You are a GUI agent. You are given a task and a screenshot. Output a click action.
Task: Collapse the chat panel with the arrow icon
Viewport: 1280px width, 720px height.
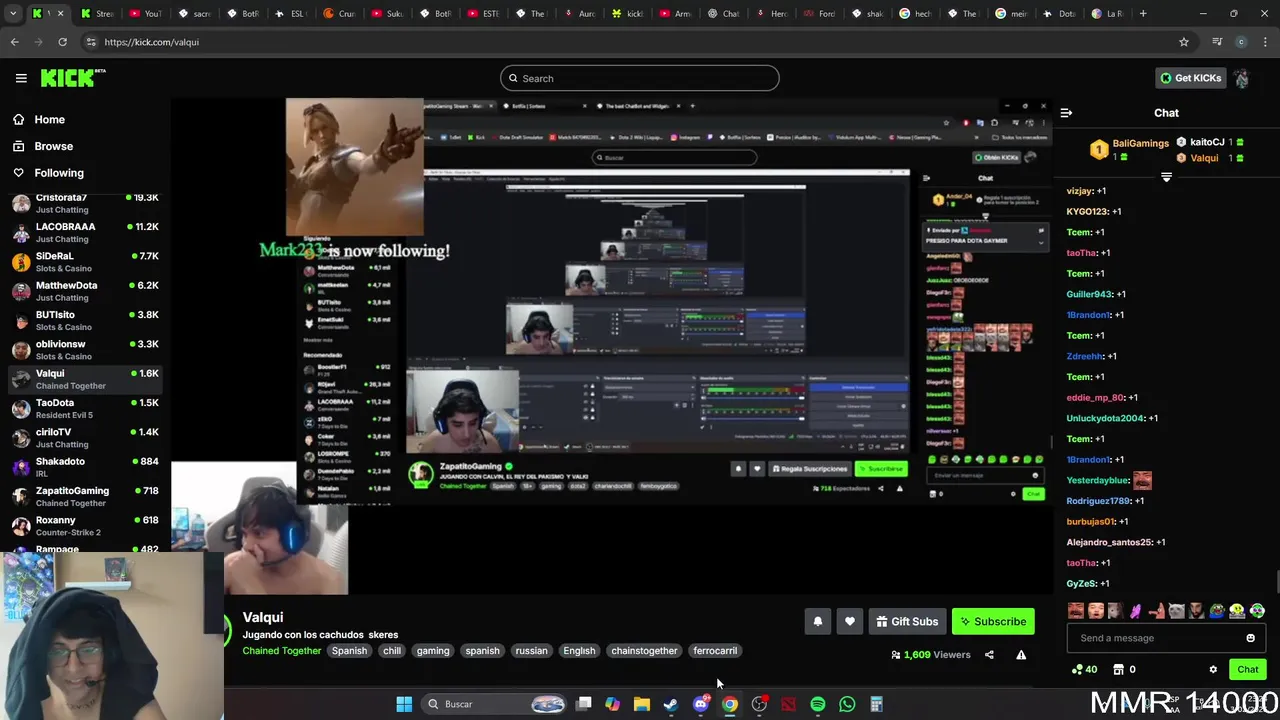(1066, 113)
